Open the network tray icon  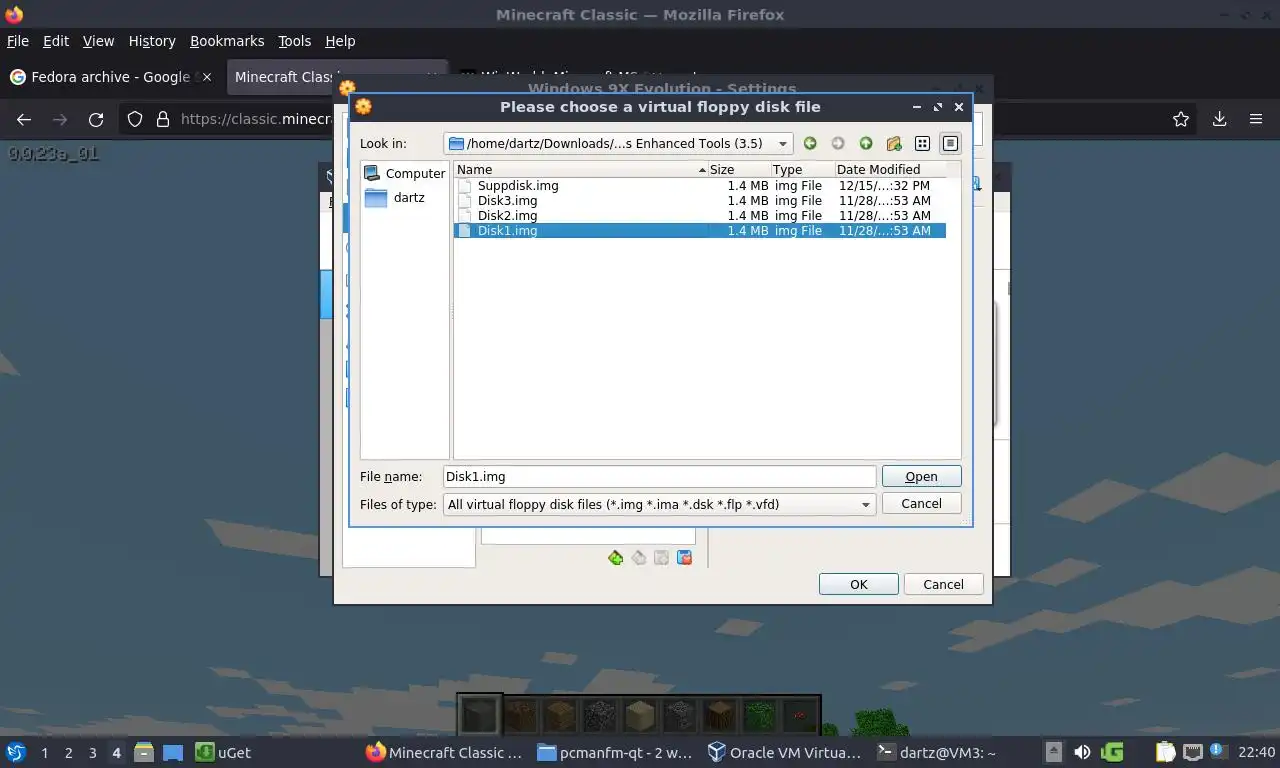click(1193, 752)
